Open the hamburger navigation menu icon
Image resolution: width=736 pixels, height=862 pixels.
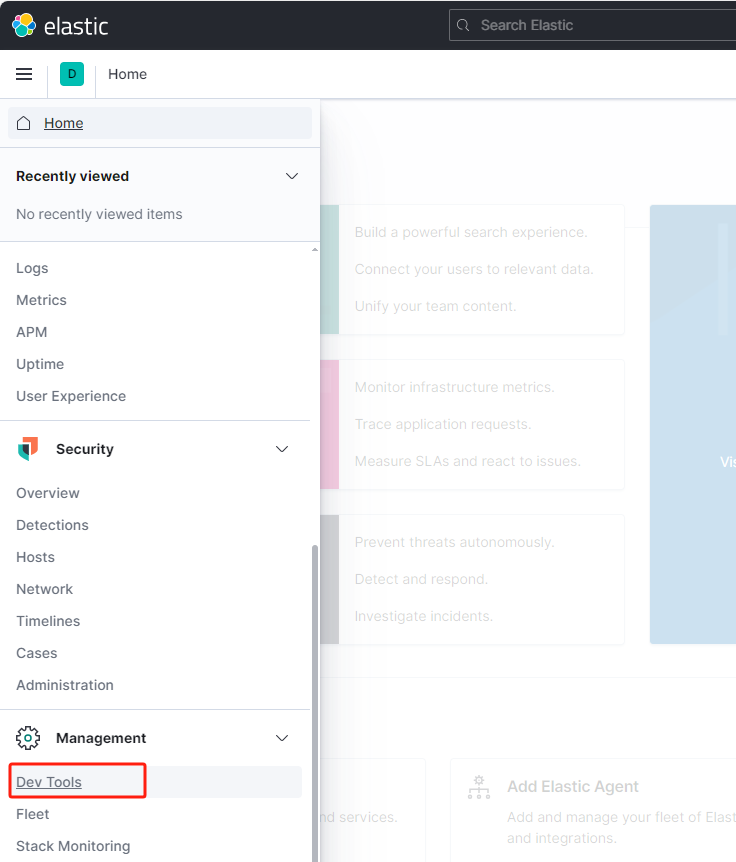tap(24, 74)
